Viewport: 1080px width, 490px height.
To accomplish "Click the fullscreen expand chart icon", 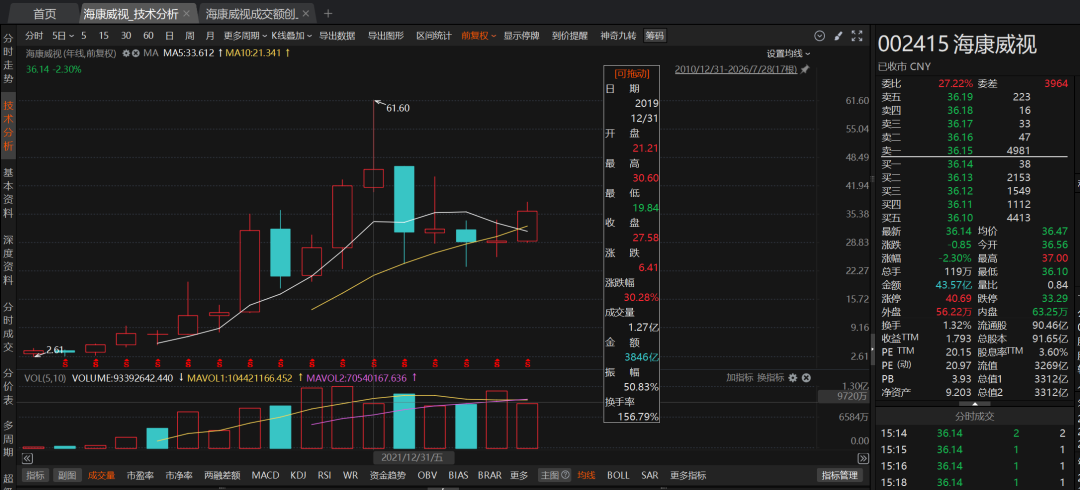I will (x=857, y=36).
